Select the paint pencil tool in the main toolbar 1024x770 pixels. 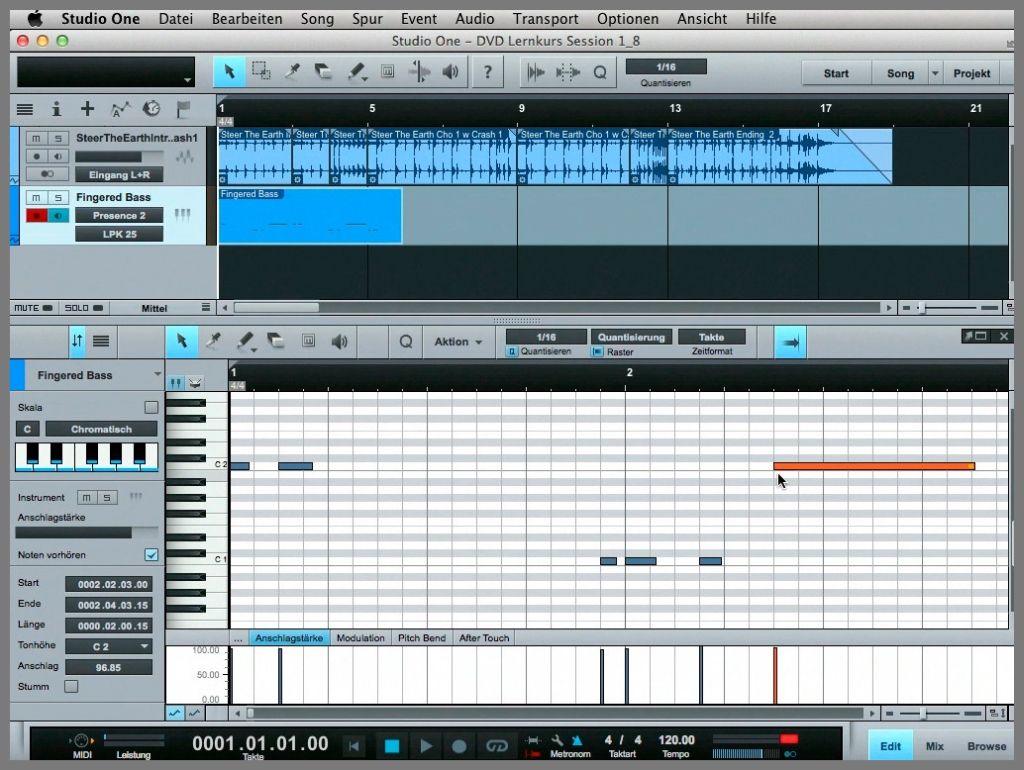click(356, 71)
